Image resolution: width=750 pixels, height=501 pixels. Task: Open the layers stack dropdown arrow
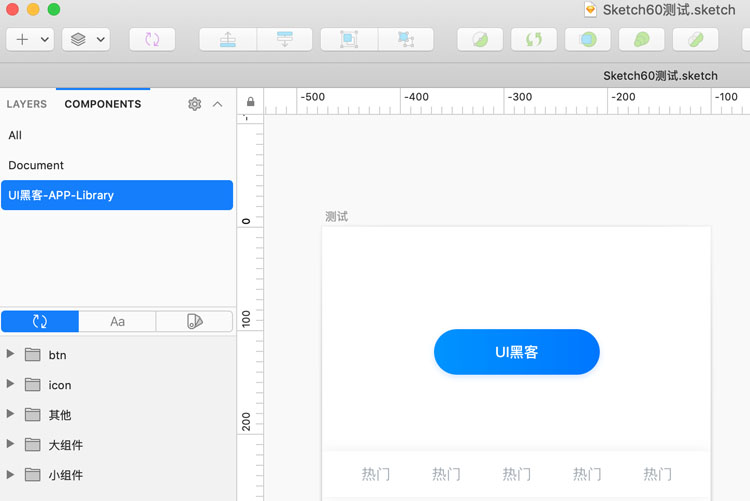click(x=100, y=39)
